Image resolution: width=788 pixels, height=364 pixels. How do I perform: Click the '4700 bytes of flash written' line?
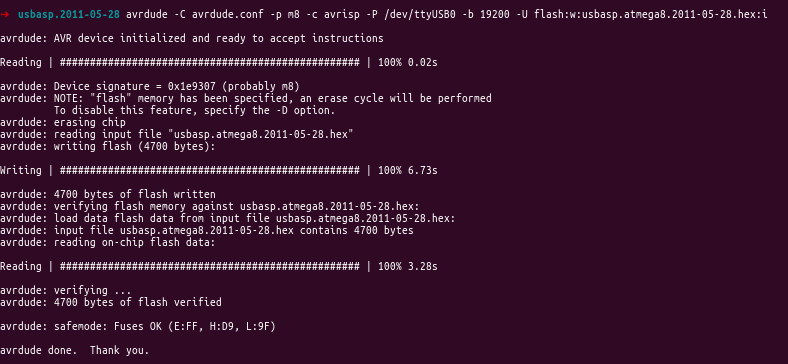[x=108, y=195]
